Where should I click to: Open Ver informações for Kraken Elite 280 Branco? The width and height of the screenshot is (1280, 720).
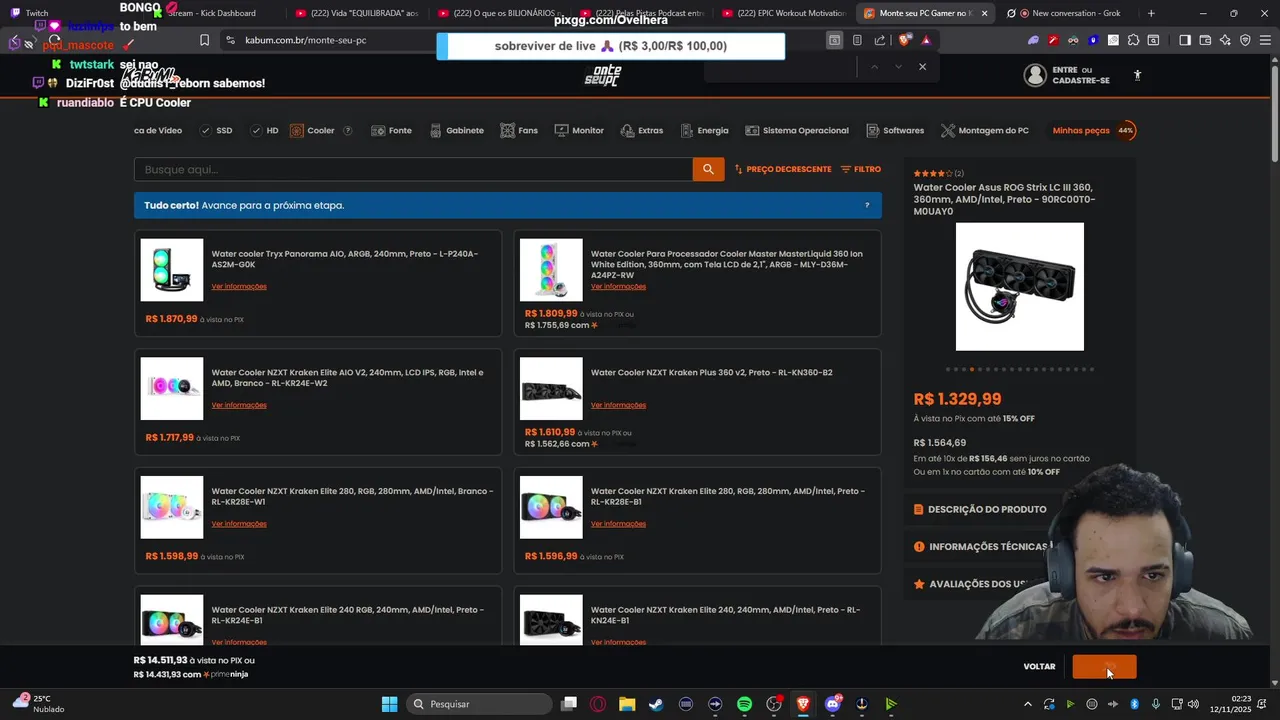(x=239, y=524)
